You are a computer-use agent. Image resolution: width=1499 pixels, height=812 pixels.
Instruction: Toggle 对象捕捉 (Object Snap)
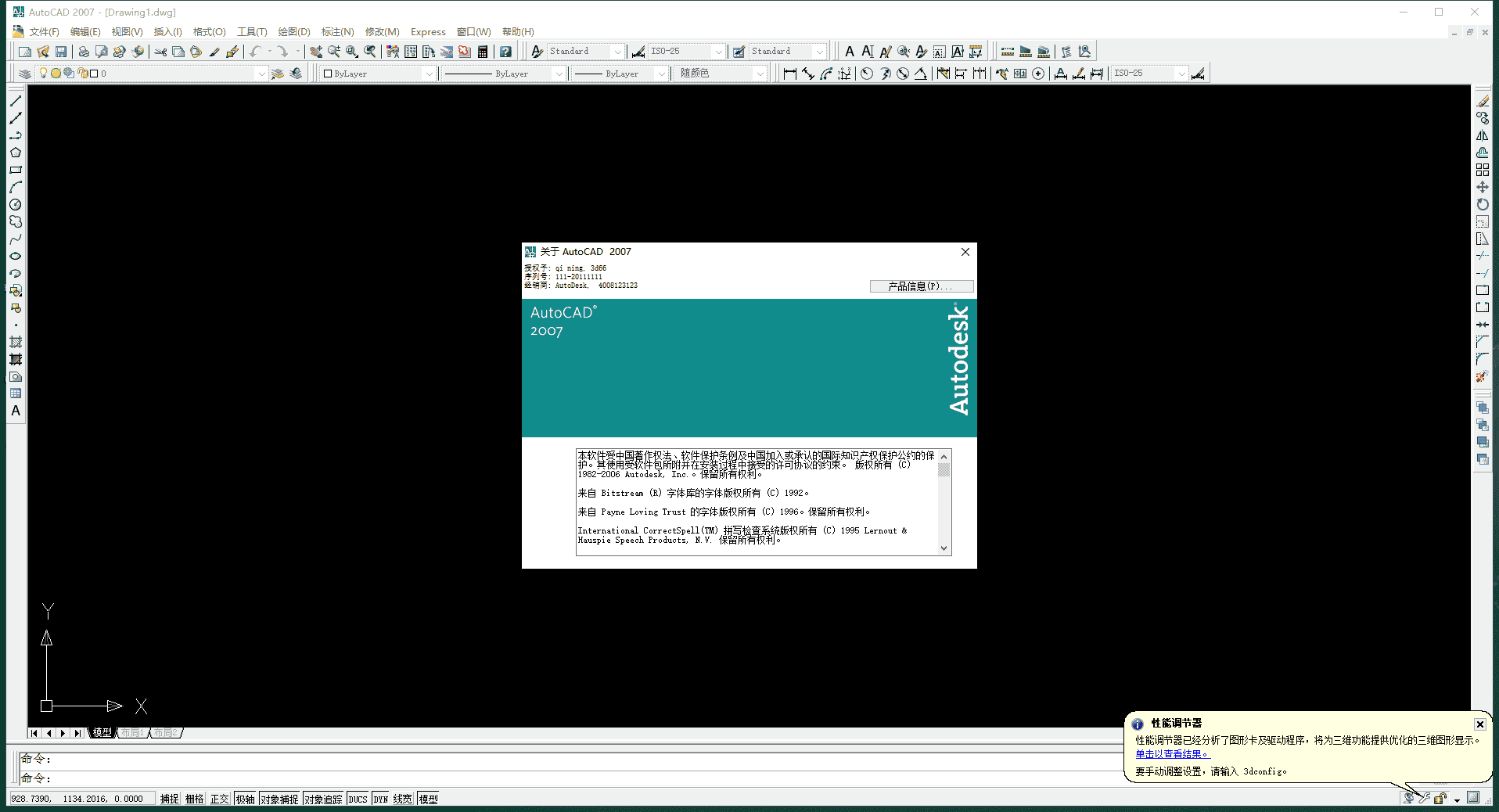[279, 798]
